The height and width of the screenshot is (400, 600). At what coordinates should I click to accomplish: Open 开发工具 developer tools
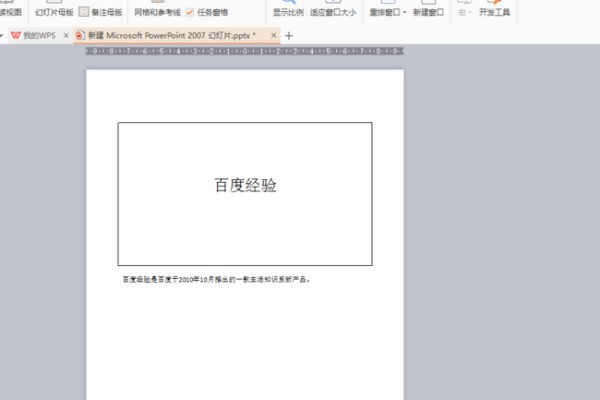click(494, 12)
